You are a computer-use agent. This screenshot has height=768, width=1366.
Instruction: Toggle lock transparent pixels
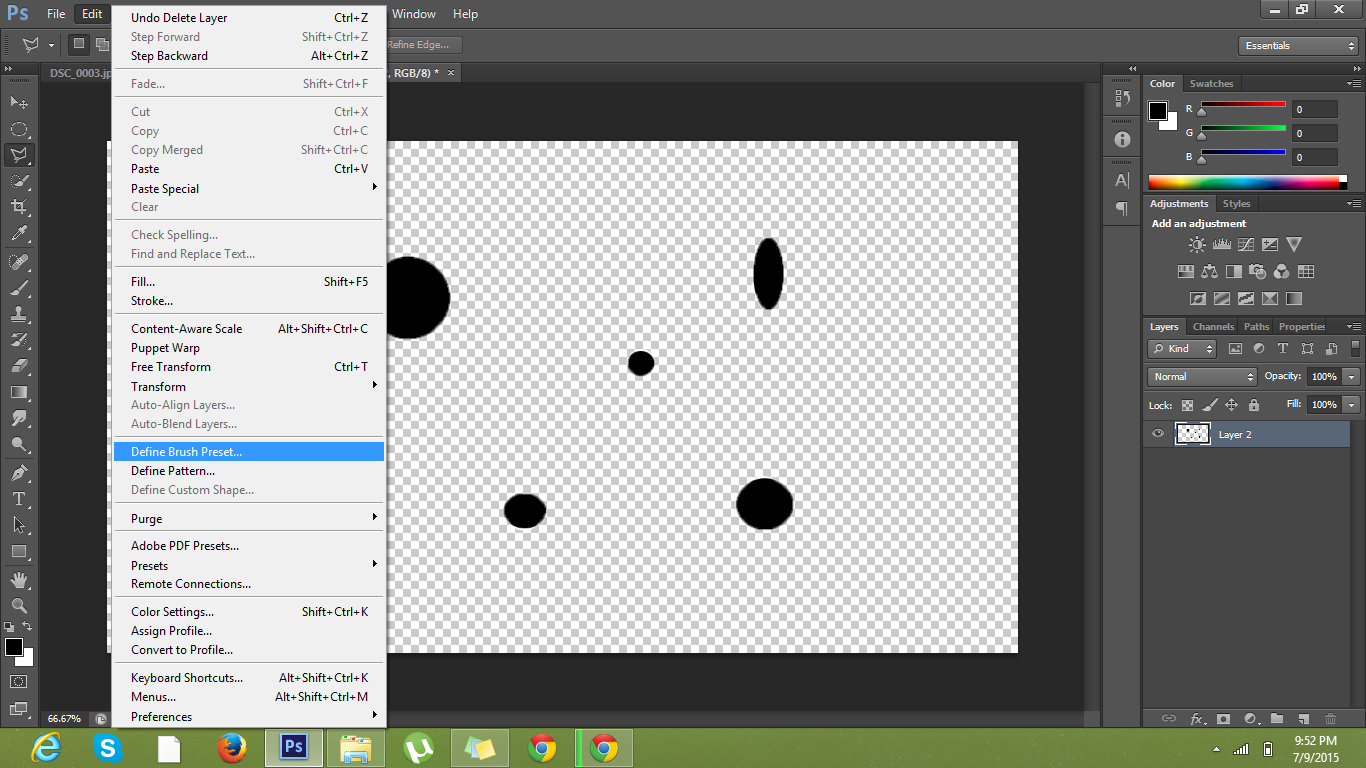tap(1187, 405)
